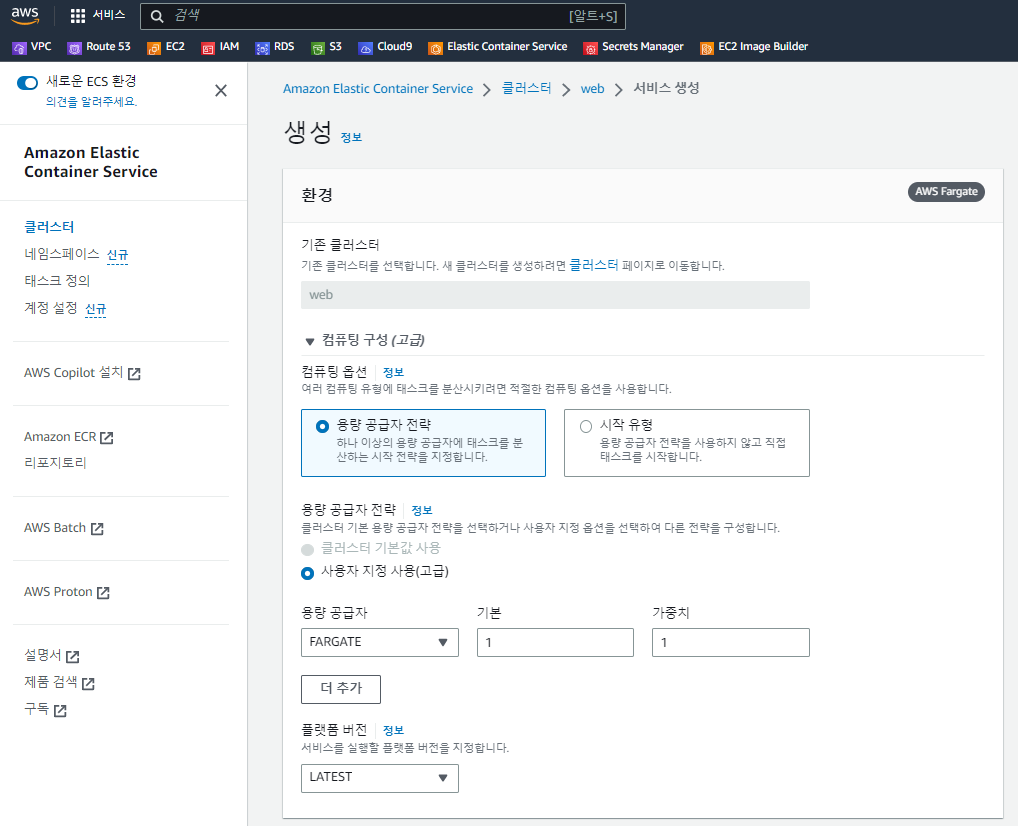Open 계정 설정 in side navigation

[51, 308]
